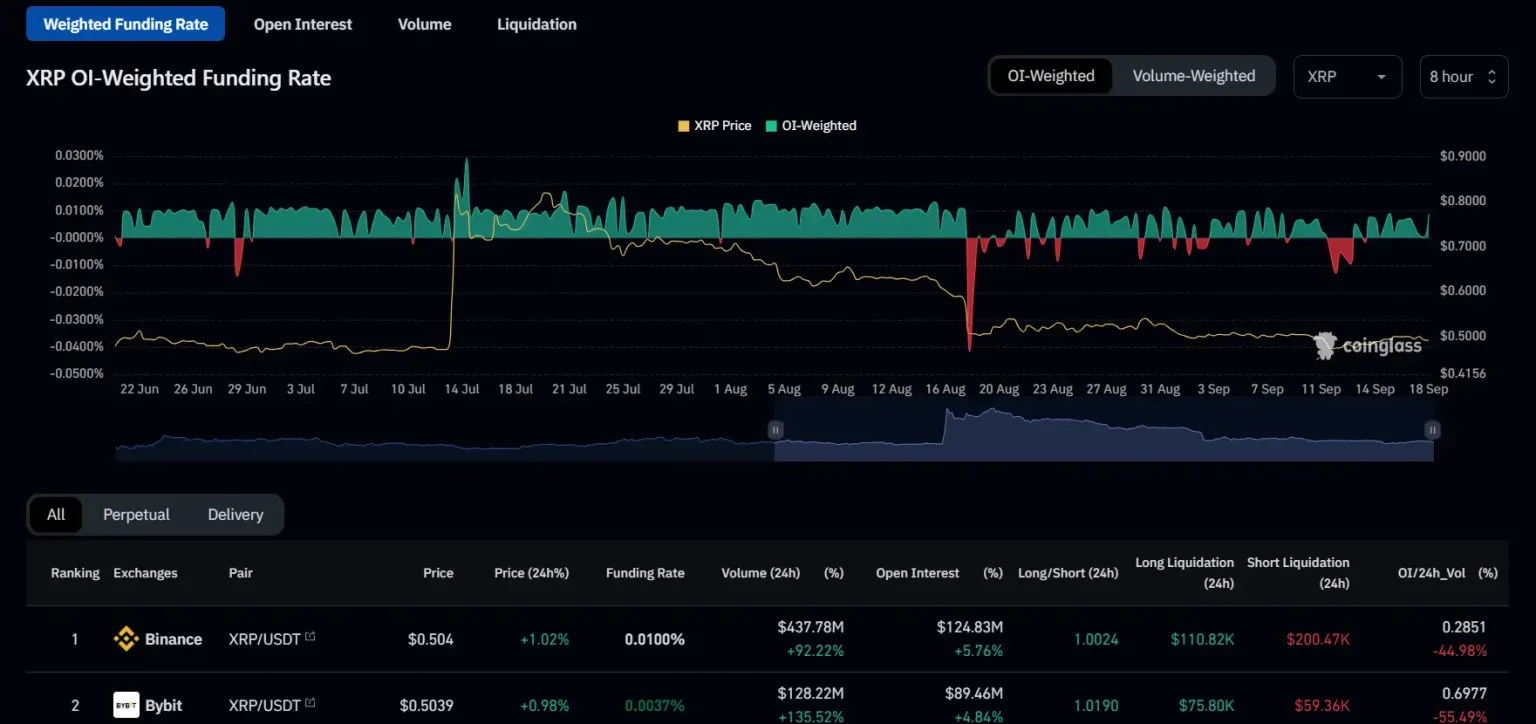Click the green OI-Weighted legend swatch
The image size is (1536, 724).
772,126
